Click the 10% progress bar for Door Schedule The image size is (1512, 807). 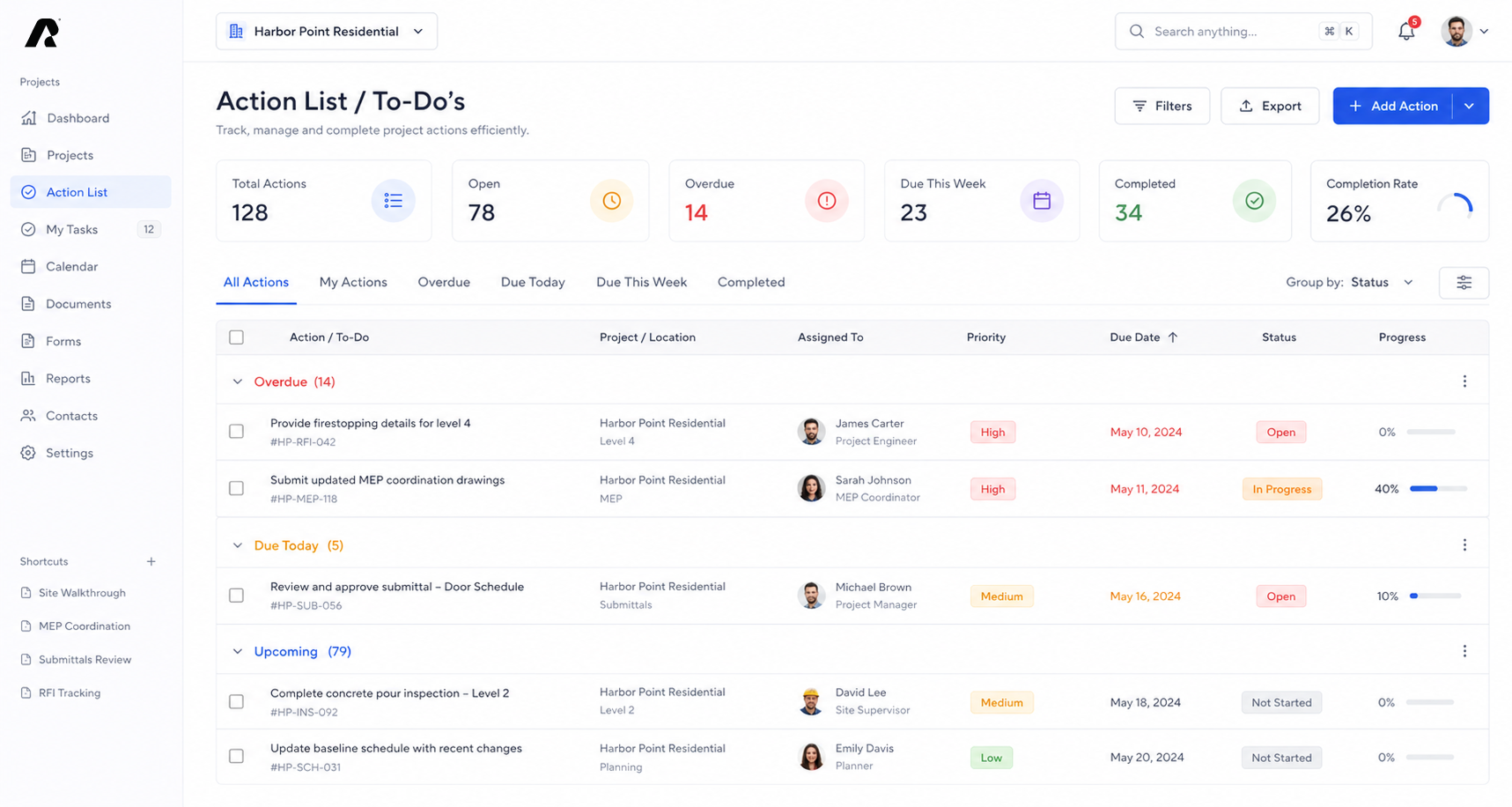(1435, 596)
